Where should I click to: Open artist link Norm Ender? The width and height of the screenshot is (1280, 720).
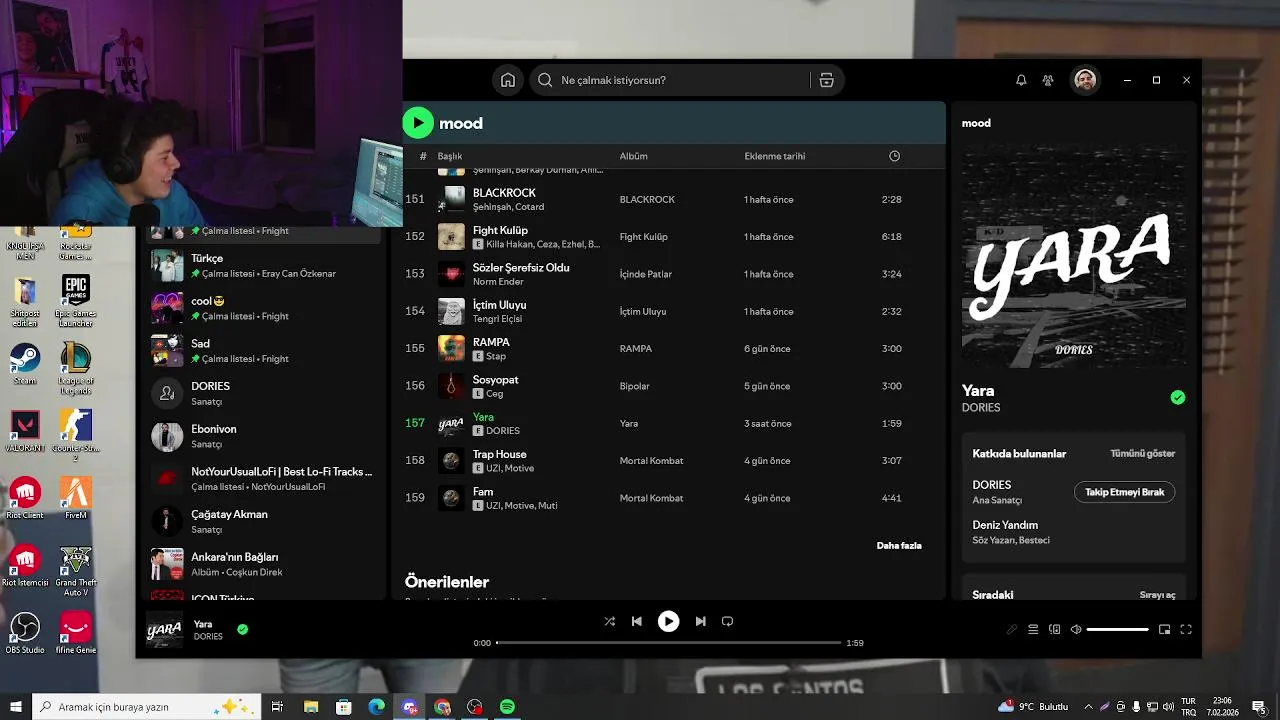click(498, 282)
